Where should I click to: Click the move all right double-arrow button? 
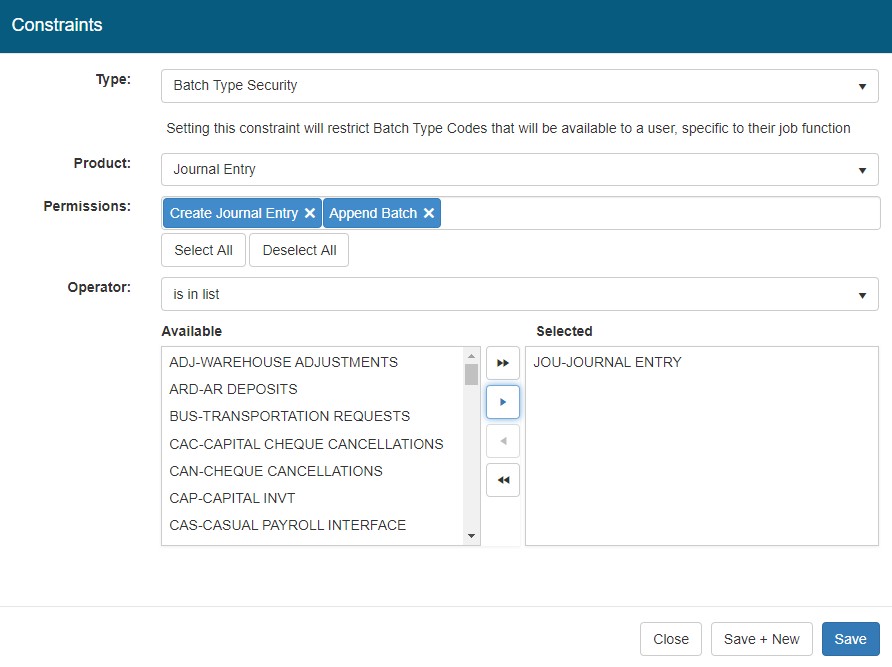coord(503,363)
